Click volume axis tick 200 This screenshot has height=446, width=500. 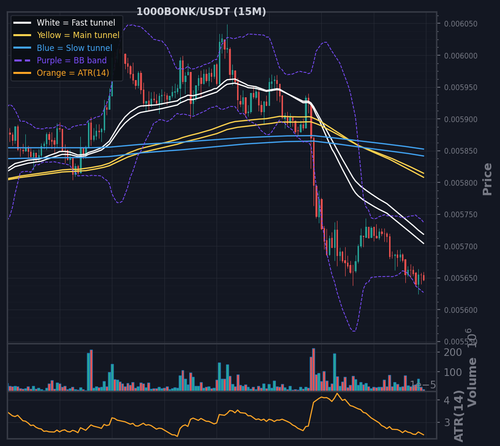tap(453, 352)
